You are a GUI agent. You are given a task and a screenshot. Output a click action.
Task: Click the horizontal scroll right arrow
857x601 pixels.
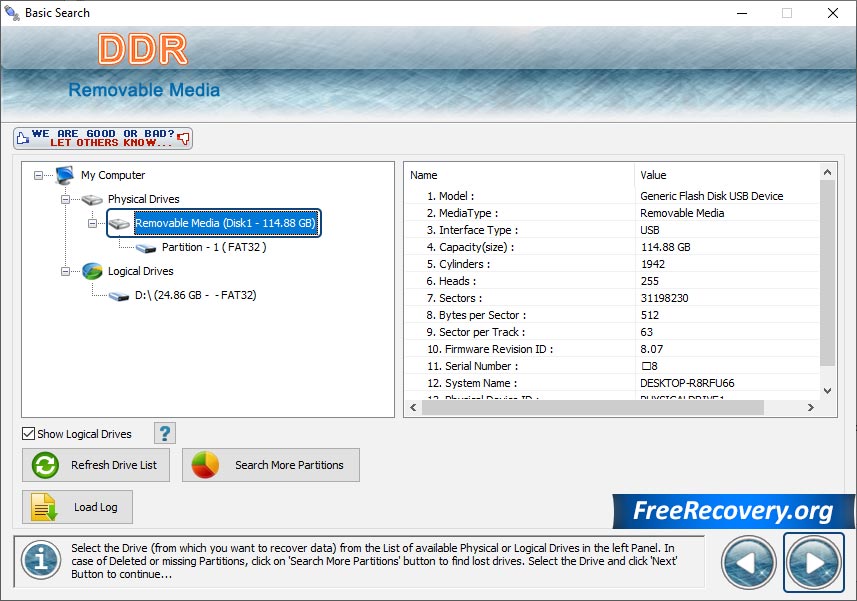pos(811,408)
